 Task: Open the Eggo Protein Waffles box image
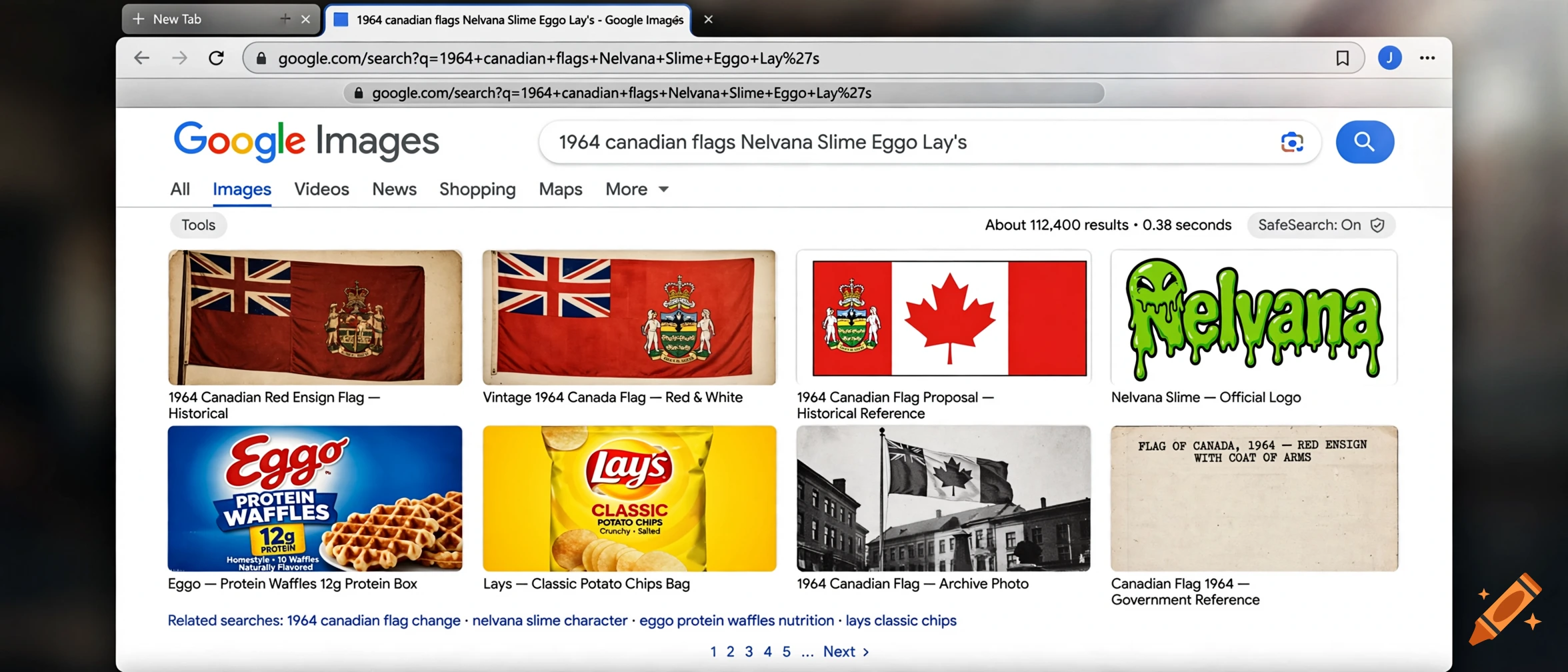pyautogui.click(x=315, y=499)
